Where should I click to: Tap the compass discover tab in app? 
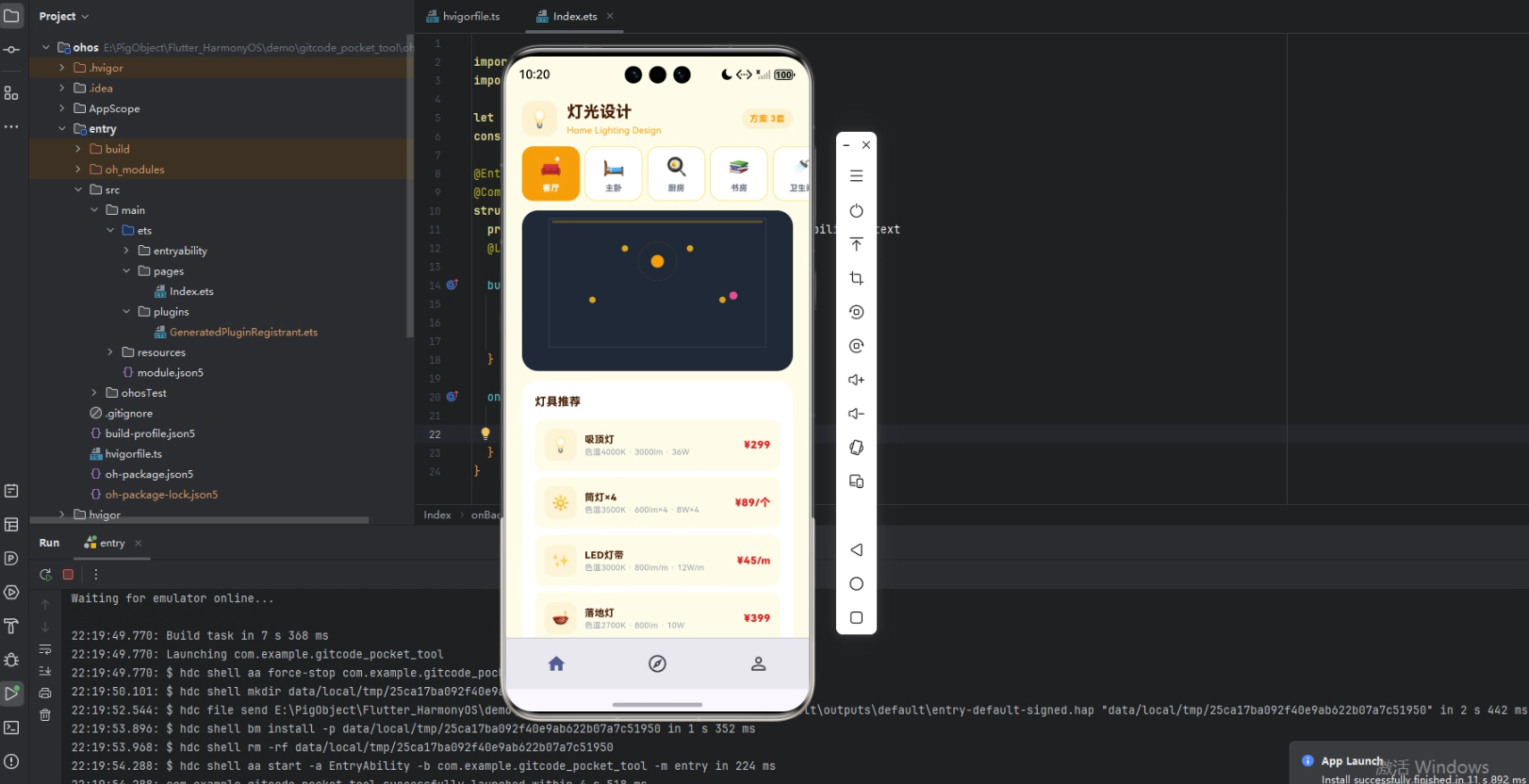[658, 663]
